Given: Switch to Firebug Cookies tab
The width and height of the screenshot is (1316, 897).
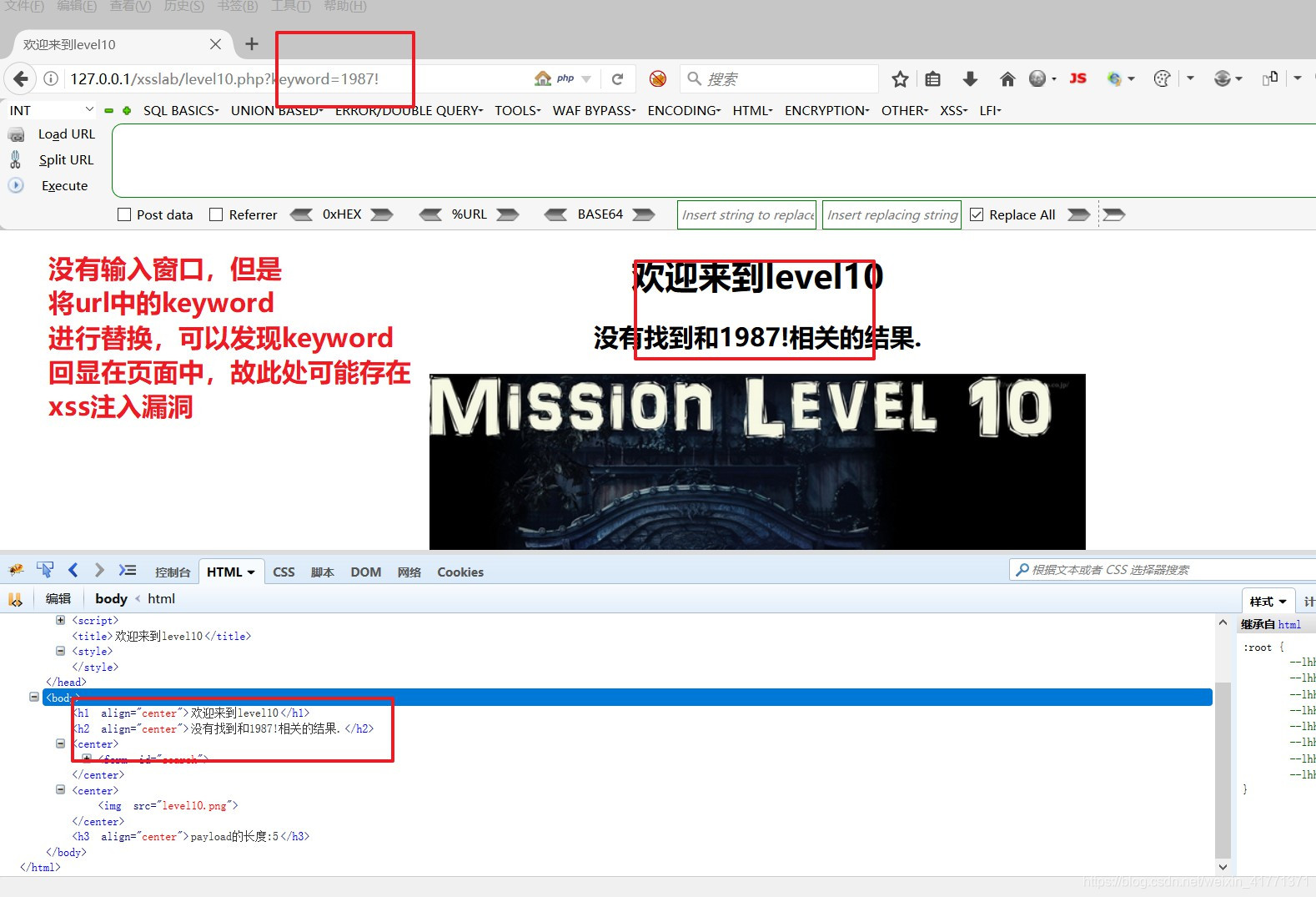Looking at the screenshot, I should click(460, 572).
